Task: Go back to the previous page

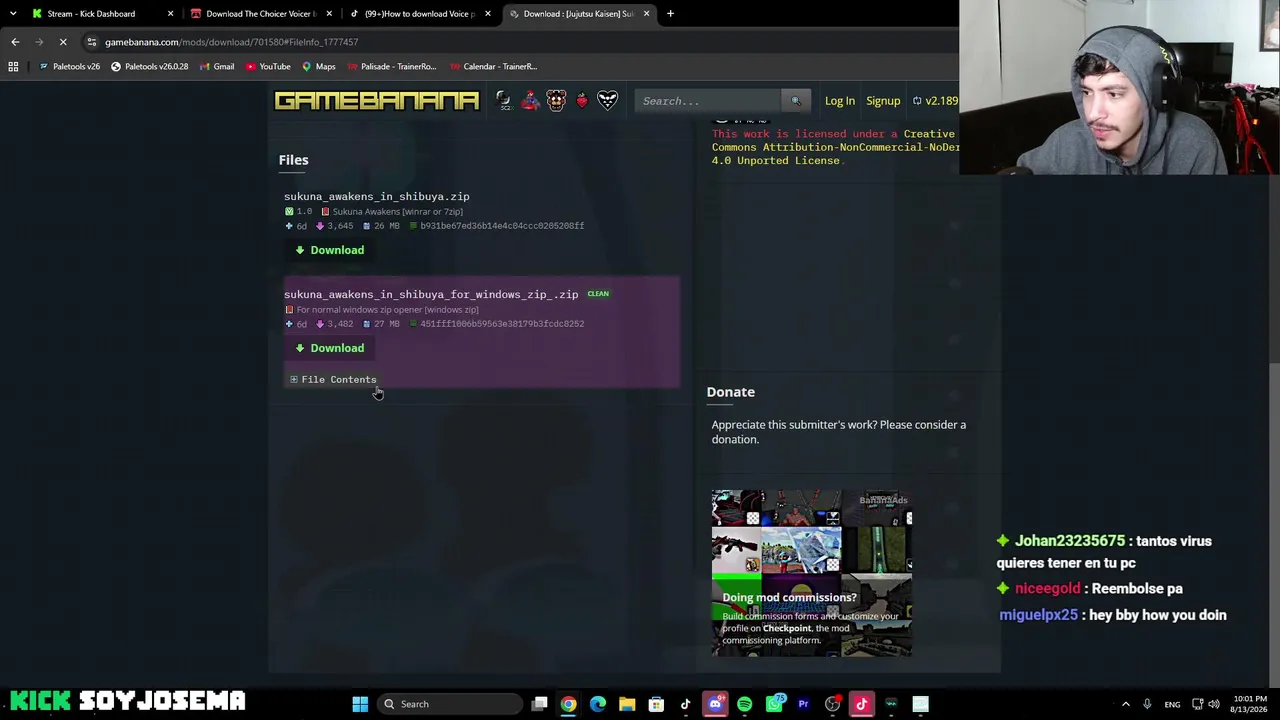Action: (x=15, y=42)
